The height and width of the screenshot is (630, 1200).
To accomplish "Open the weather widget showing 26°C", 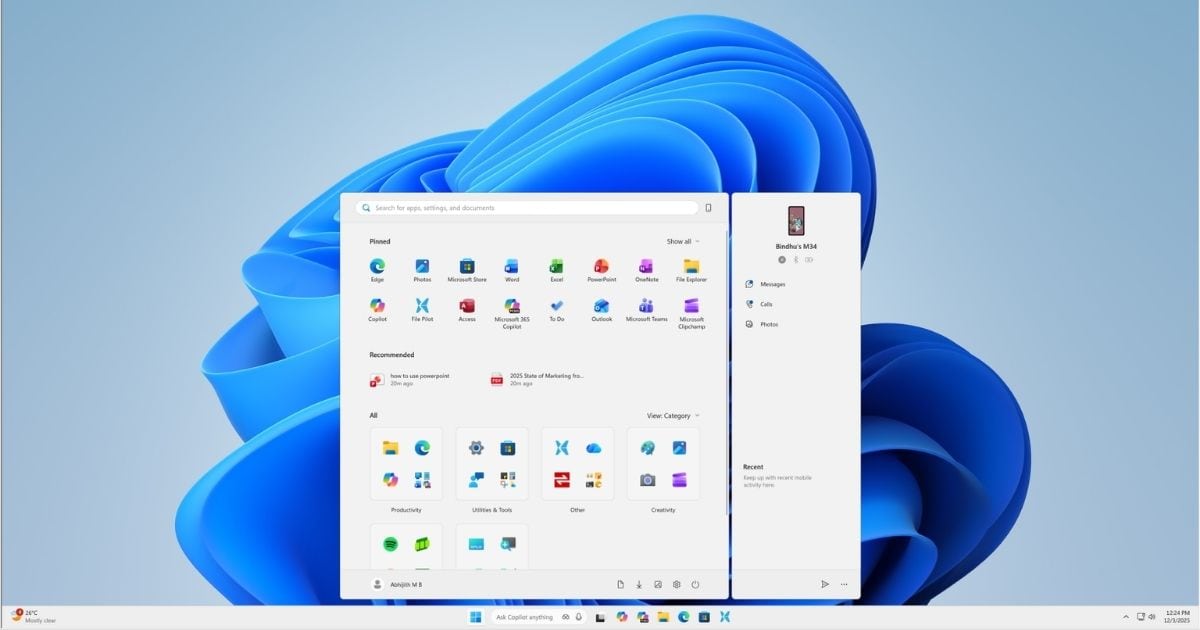I will pyautogui.click(x=33, y=616).
